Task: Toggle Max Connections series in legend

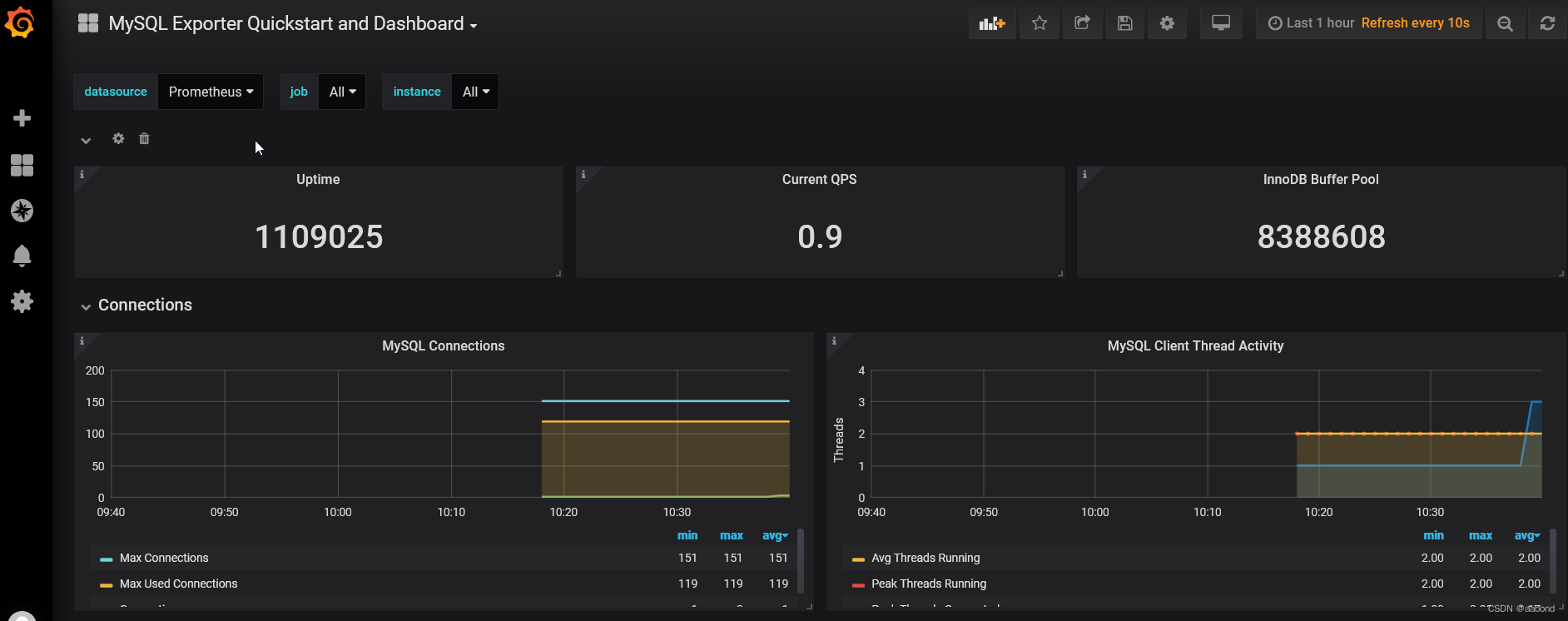Action: pos(164,558)
